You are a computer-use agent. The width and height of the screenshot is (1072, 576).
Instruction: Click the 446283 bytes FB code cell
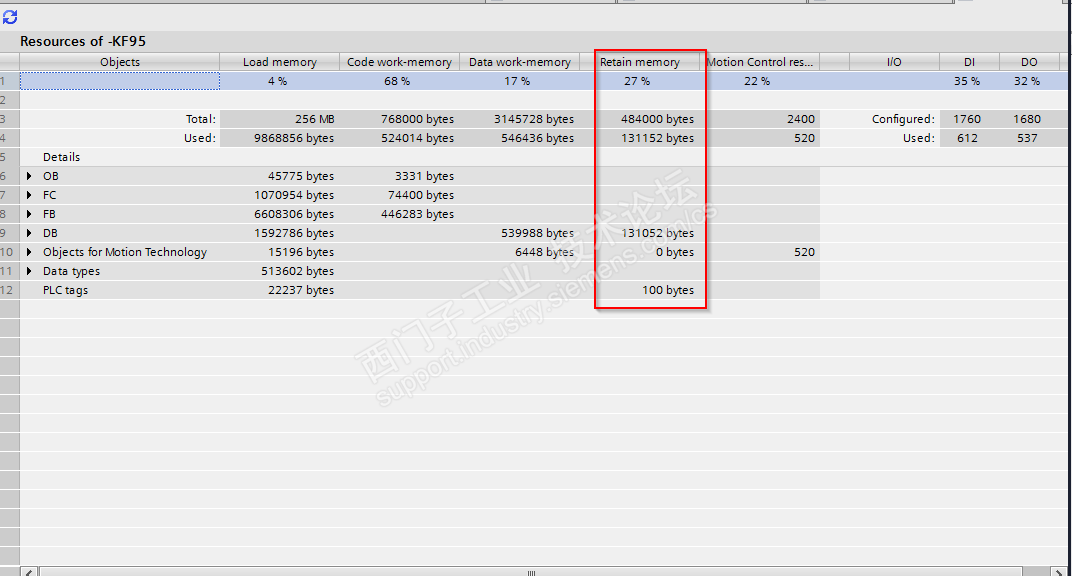pyautogui.click(x=399, y=215)
